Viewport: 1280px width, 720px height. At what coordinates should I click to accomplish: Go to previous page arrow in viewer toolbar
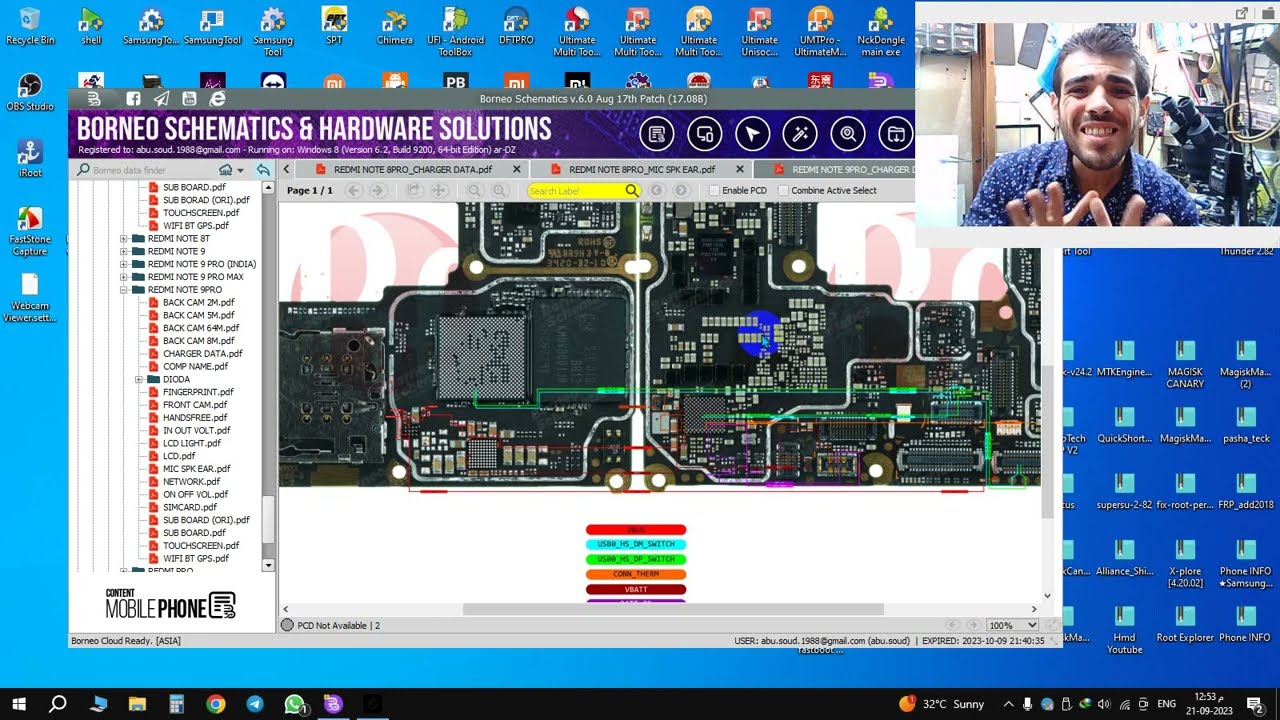(353, 190)
